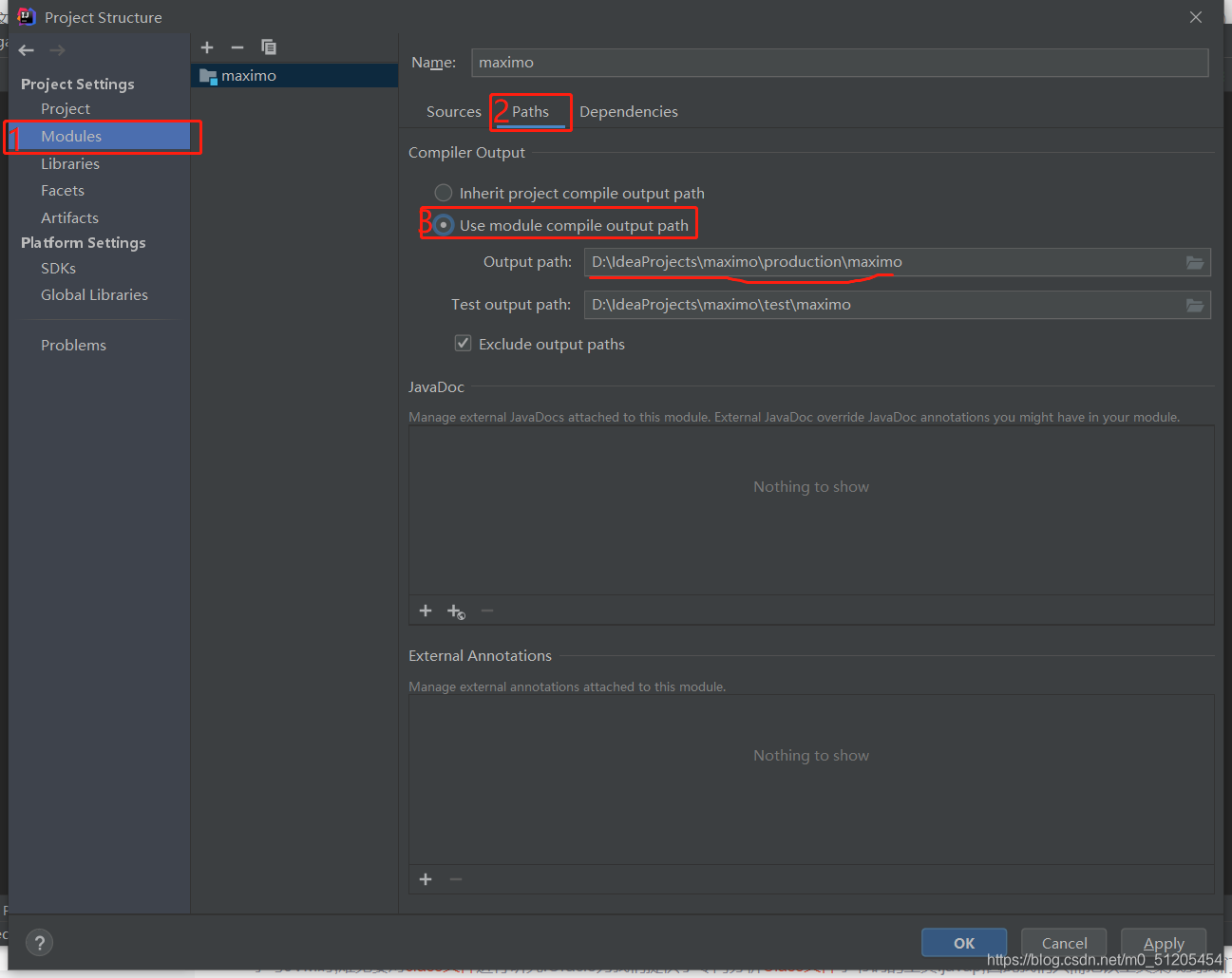
Task: Click the back navigation arrow
Action: coord(27,50)
